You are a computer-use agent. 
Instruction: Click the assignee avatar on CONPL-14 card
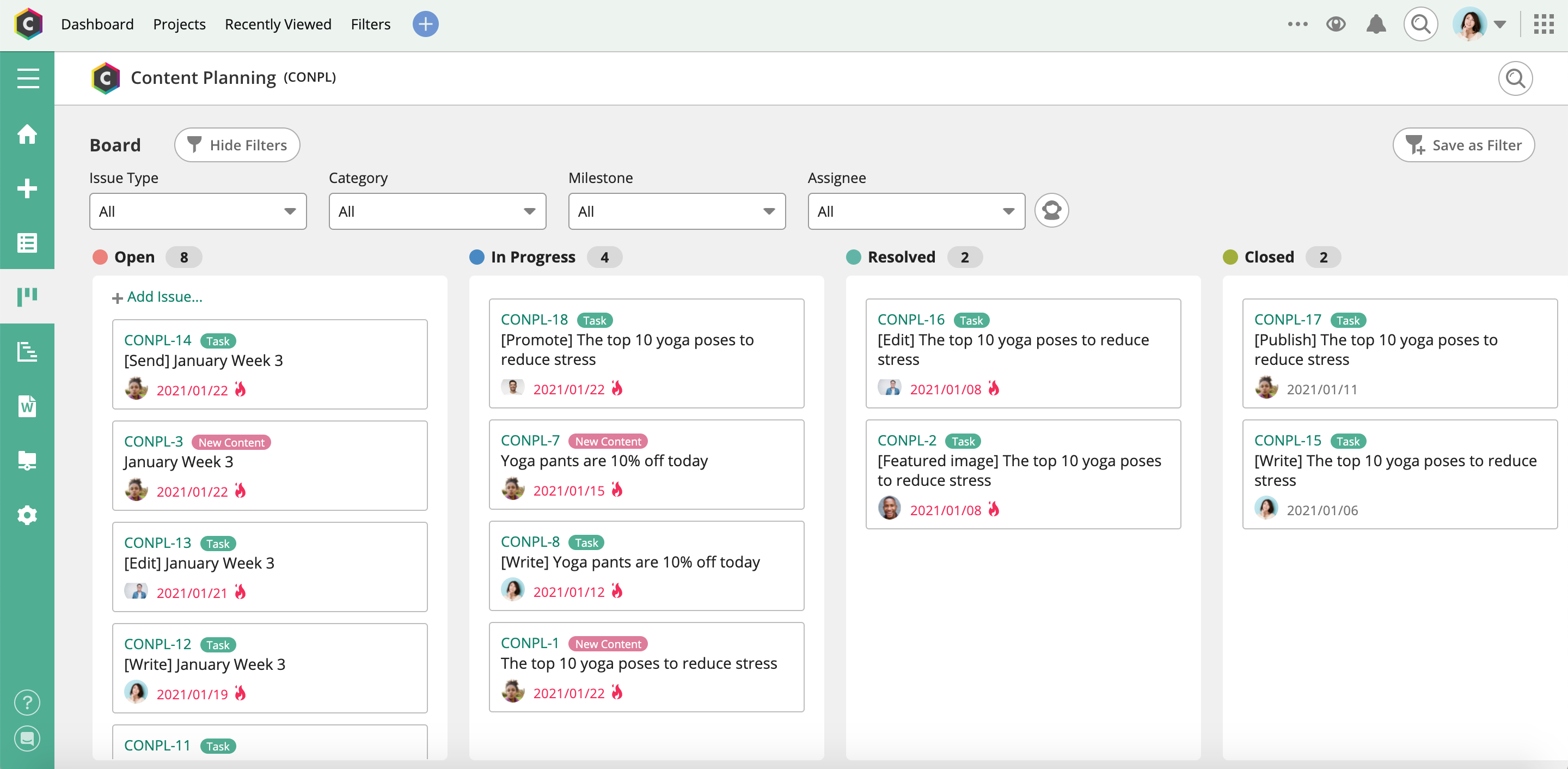click(x=136, y=388)
